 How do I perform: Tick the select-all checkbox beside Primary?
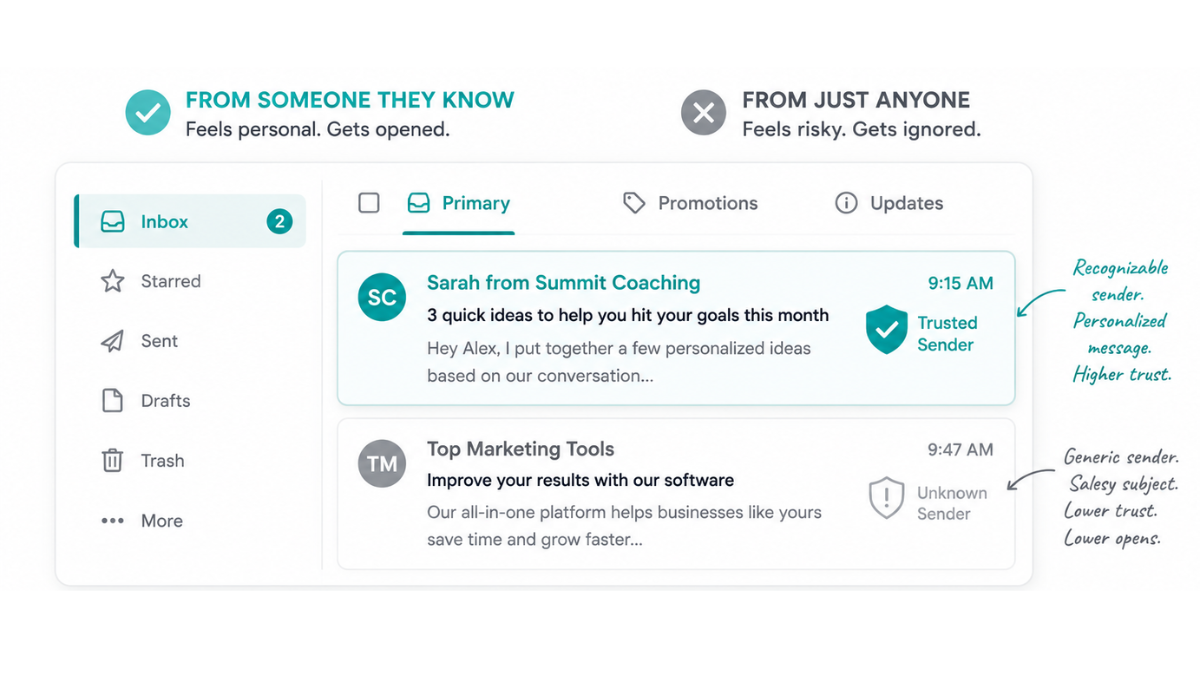(x=369, y=203)
